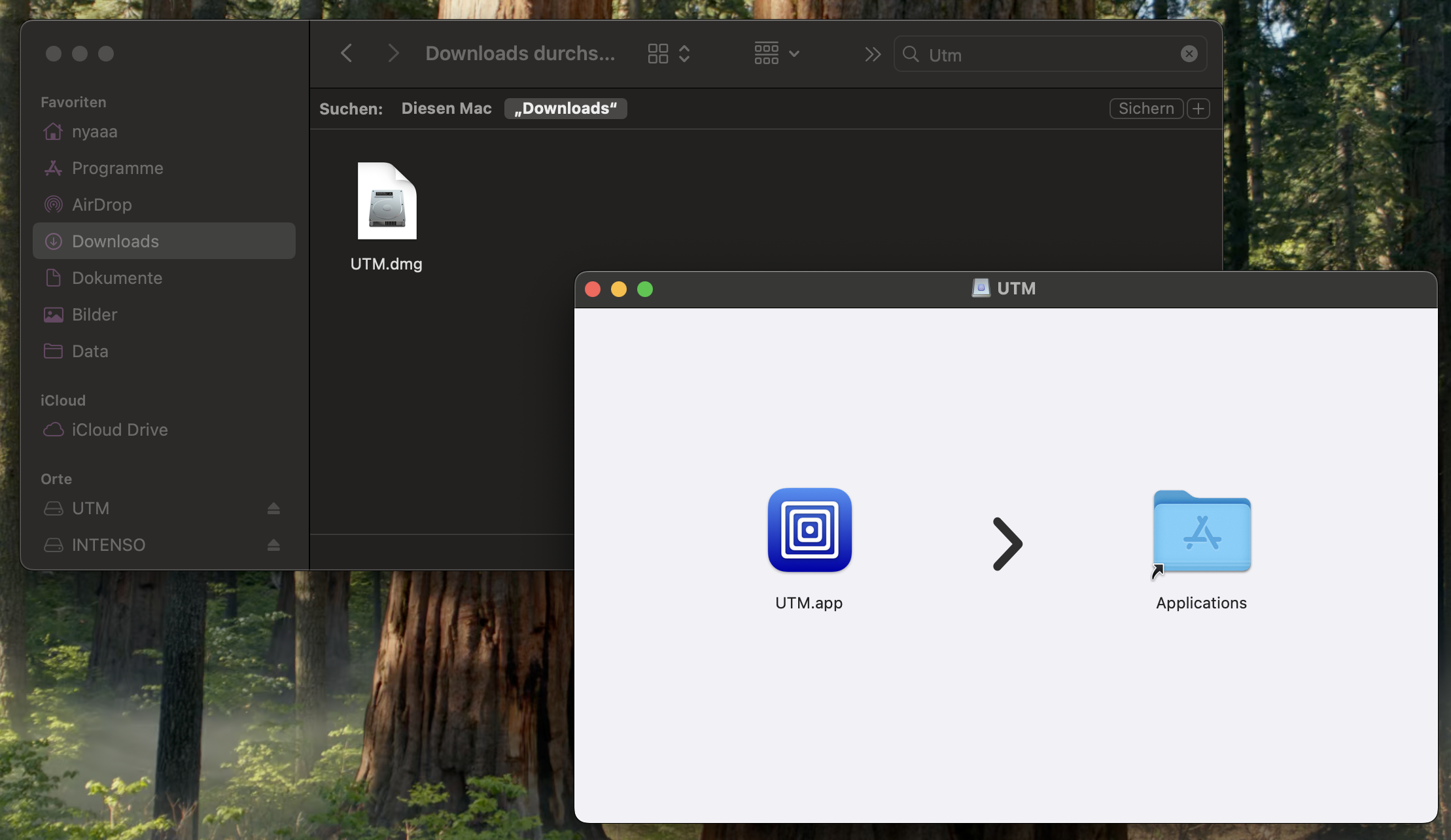Clear the Utm search text

click(1189, 54)
